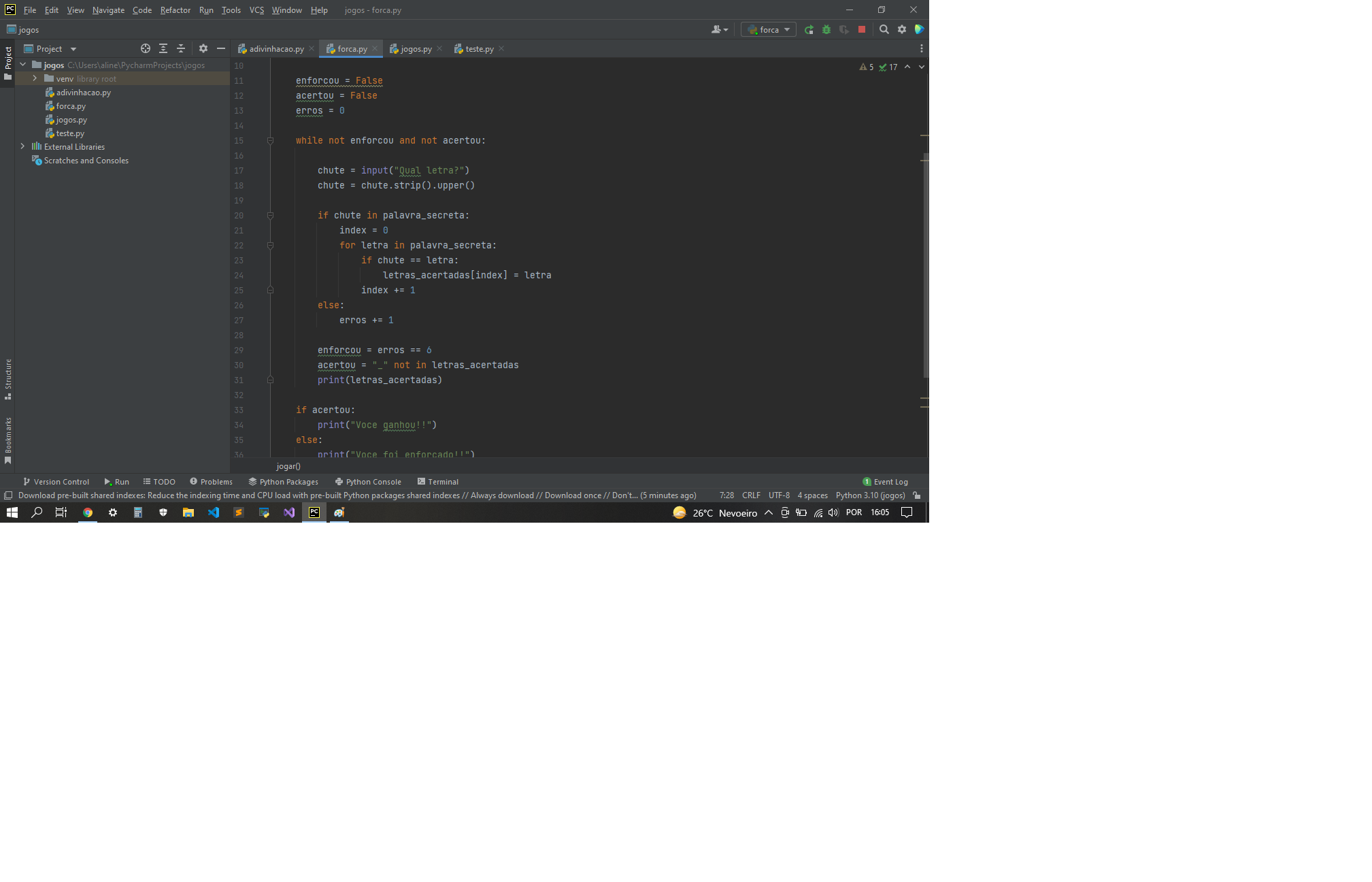Open the VCS menu
1372x882 pixels.
click(256, 10)
